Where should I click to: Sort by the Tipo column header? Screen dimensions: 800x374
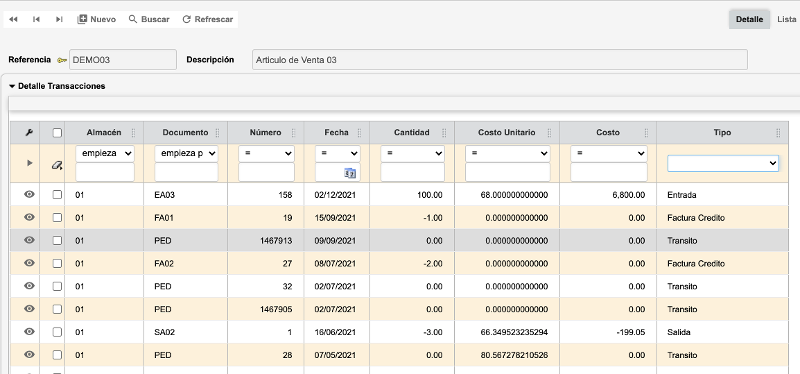click(722, 133)
